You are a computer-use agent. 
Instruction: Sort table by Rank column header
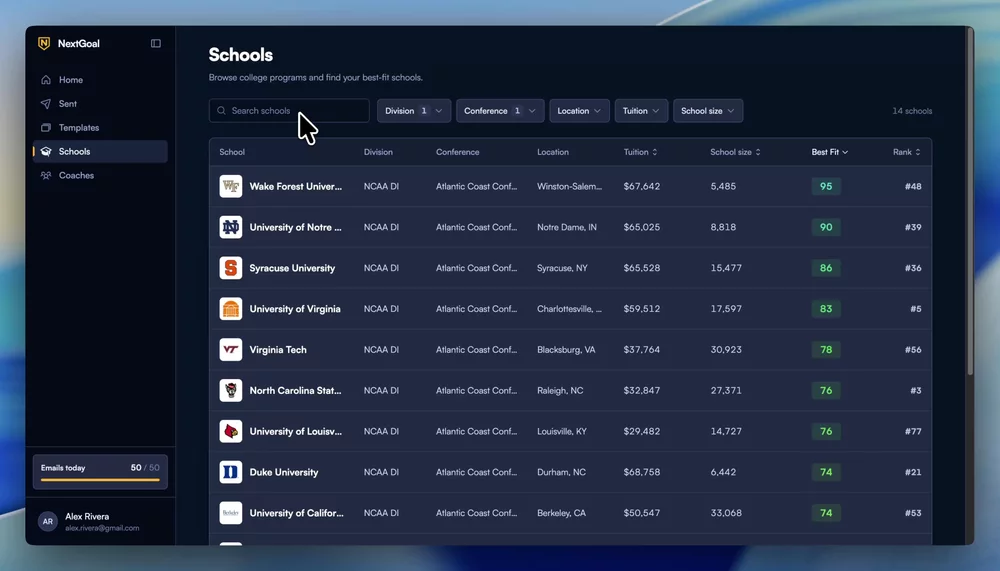(x=907, y=152)
